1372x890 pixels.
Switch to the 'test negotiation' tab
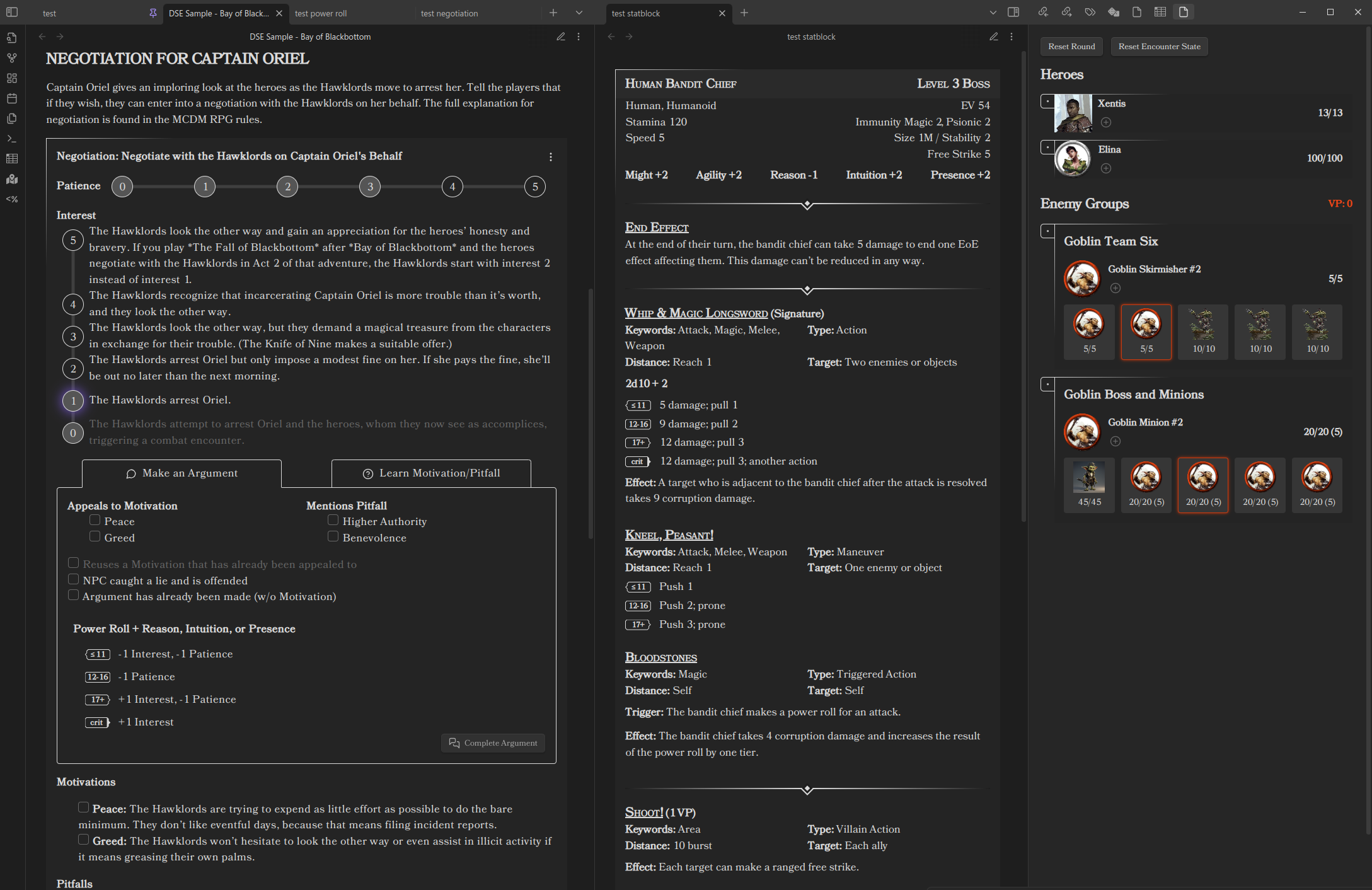pyautogui.click(x=449, y=13)
